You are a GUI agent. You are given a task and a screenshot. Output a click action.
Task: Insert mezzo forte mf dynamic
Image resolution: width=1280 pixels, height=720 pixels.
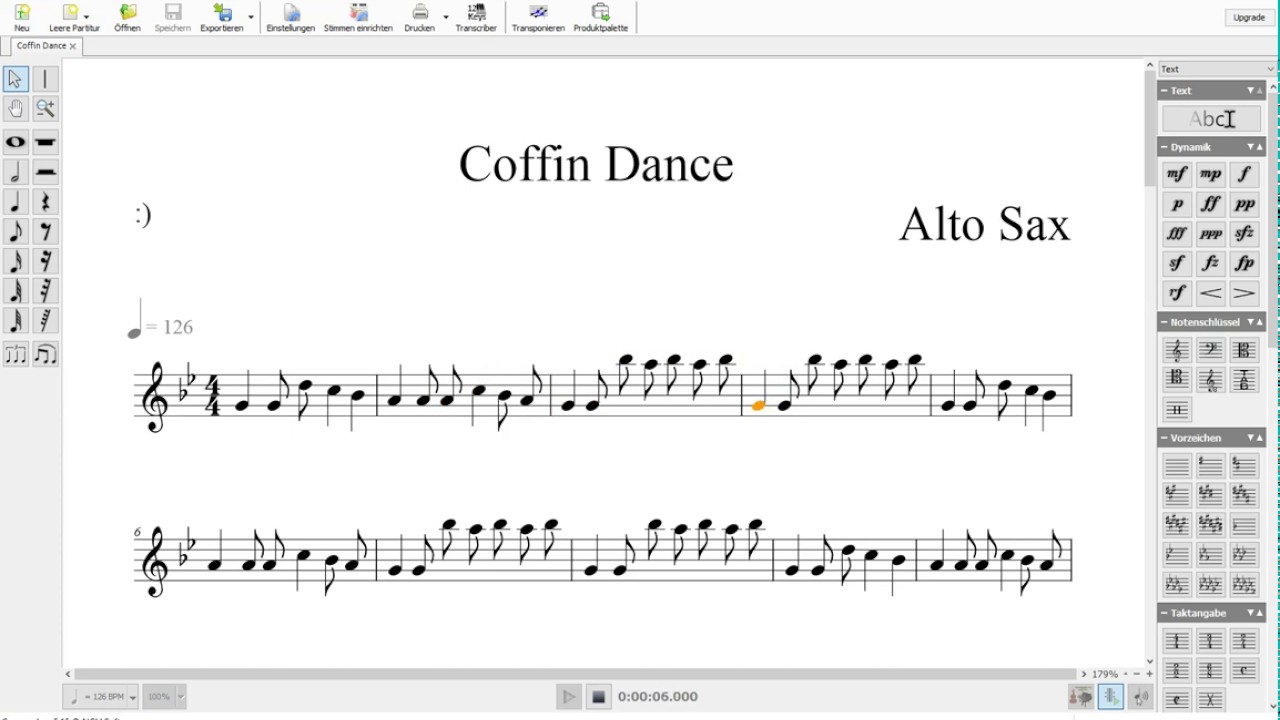pos(1177,174)
